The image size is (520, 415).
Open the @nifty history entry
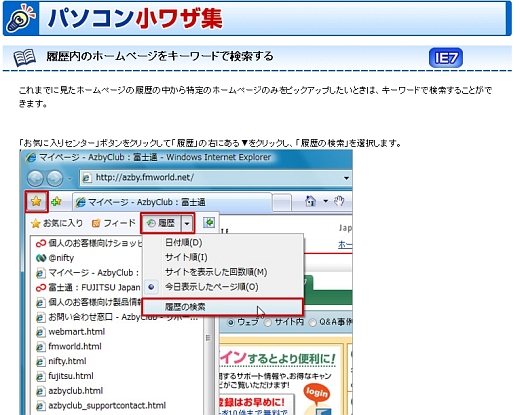(55, 258)
